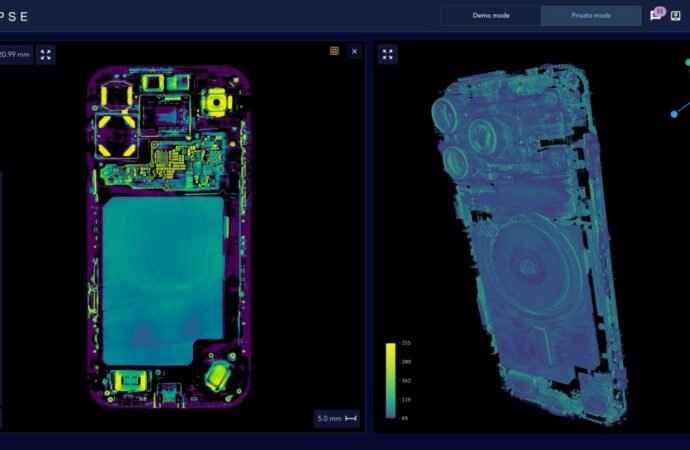The image size is (690, 450).
Task: Switch to Private mode
Action: tap(591, 15)
